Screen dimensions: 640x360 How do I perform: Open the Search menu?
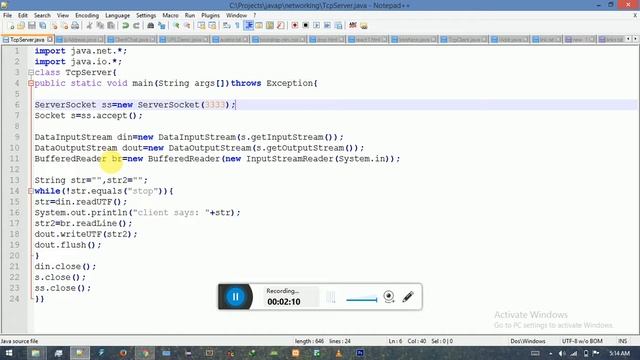coord(42,16)
